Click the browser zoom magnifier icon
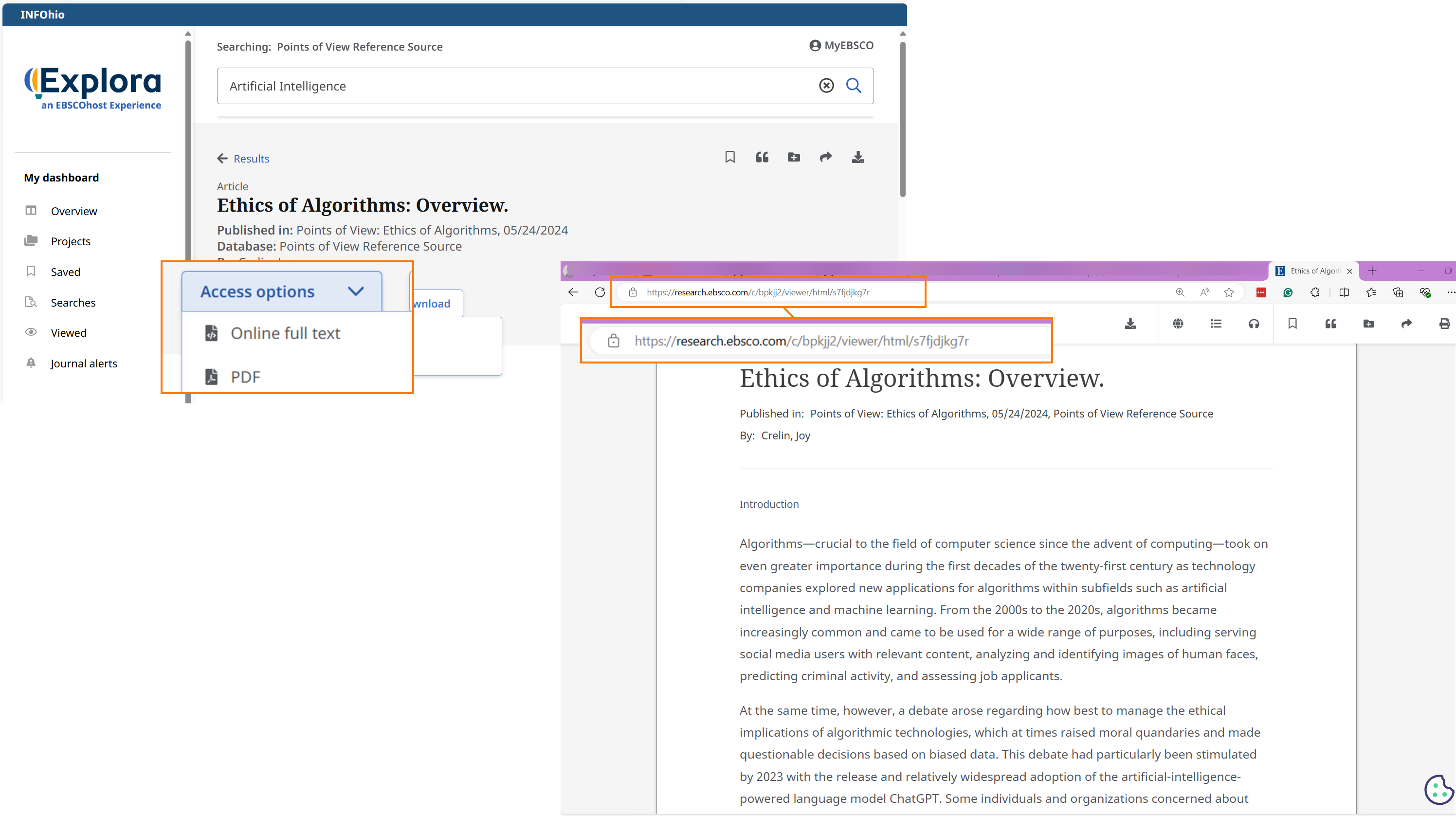The width and height of the screenshot is (1456, 816). (1180, 292)
